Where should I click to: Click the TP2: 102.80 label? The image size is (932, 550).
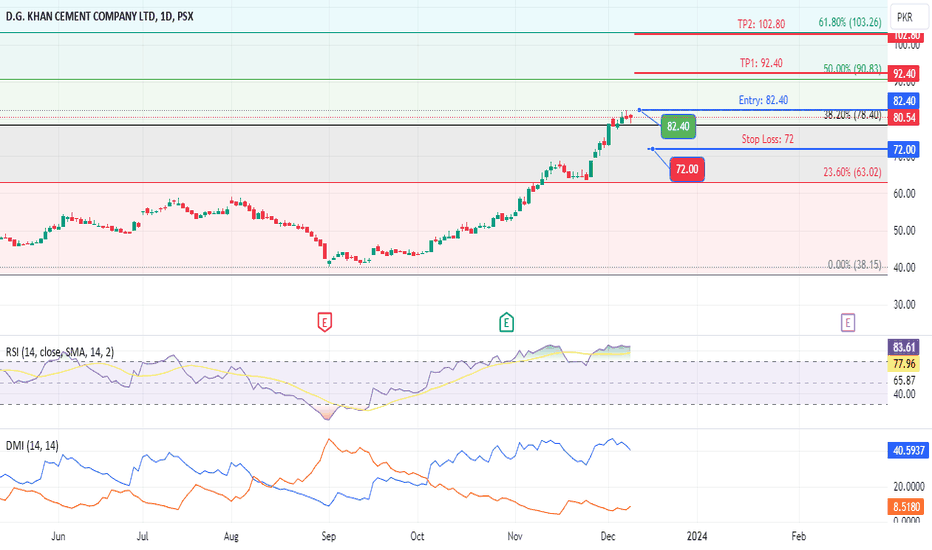click(761, 24)
